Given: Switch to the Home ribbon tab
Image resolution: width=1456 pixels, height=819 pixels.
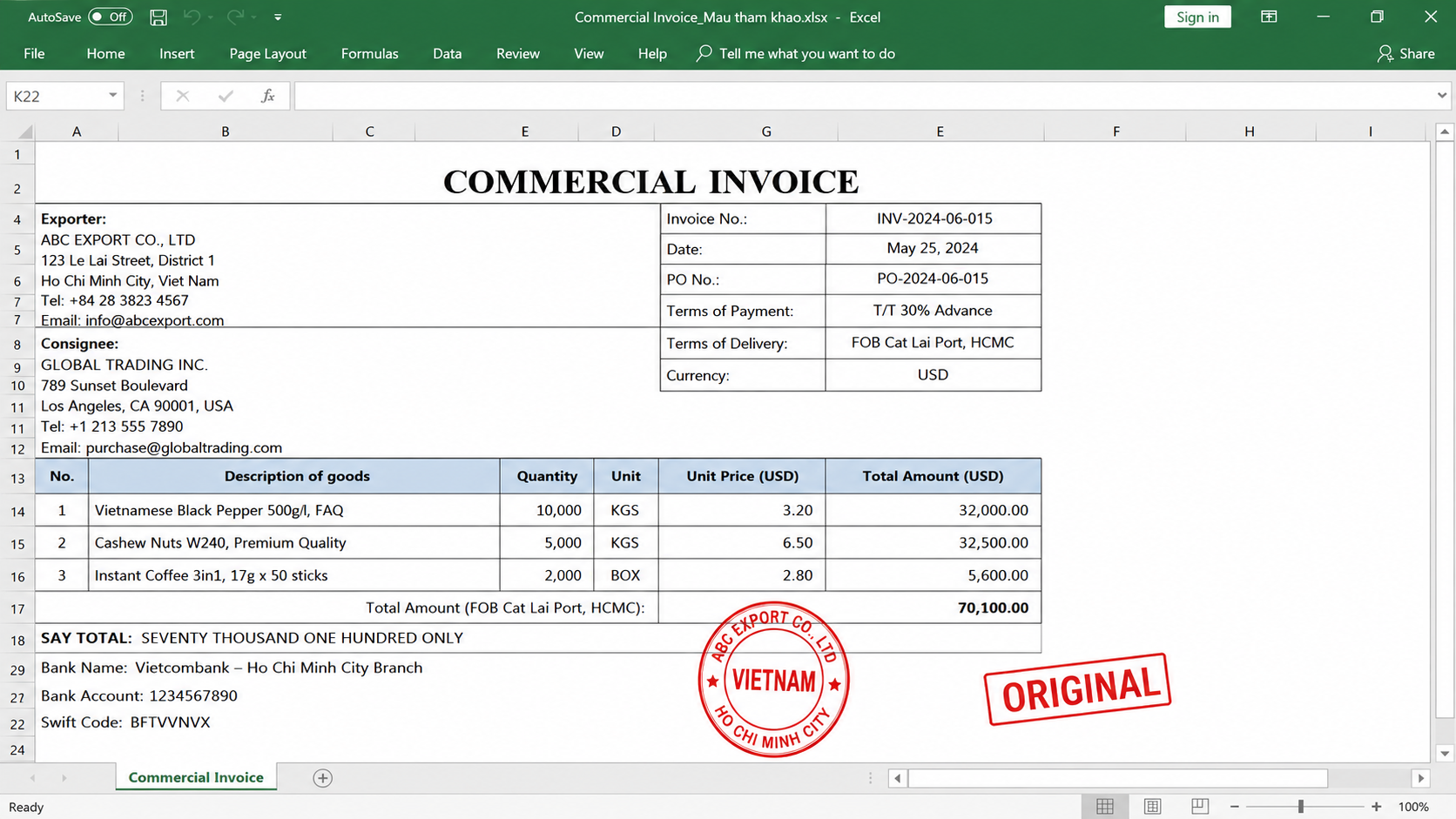Looking at the screenshot, I should (105, 53).
